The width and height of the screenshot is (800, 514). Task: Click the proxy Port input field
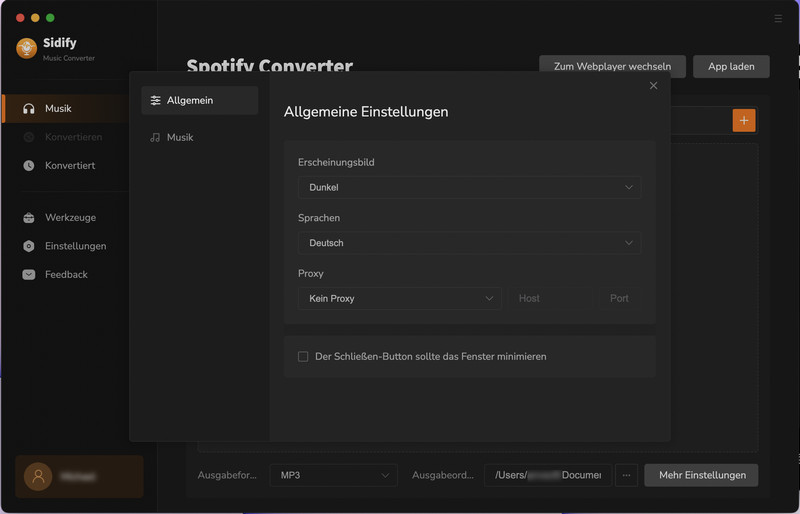pyautogui.click(x=618, y=299)
